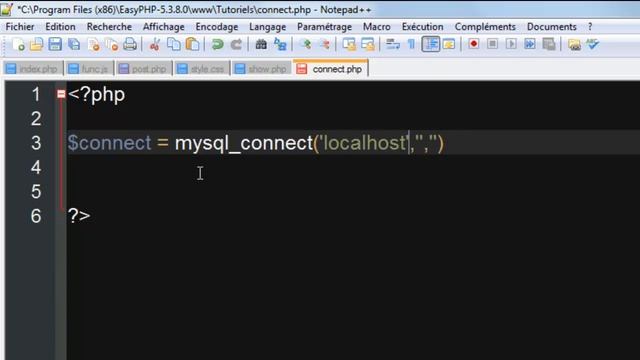Run the macro multiple times icon

tap(530, 44)
